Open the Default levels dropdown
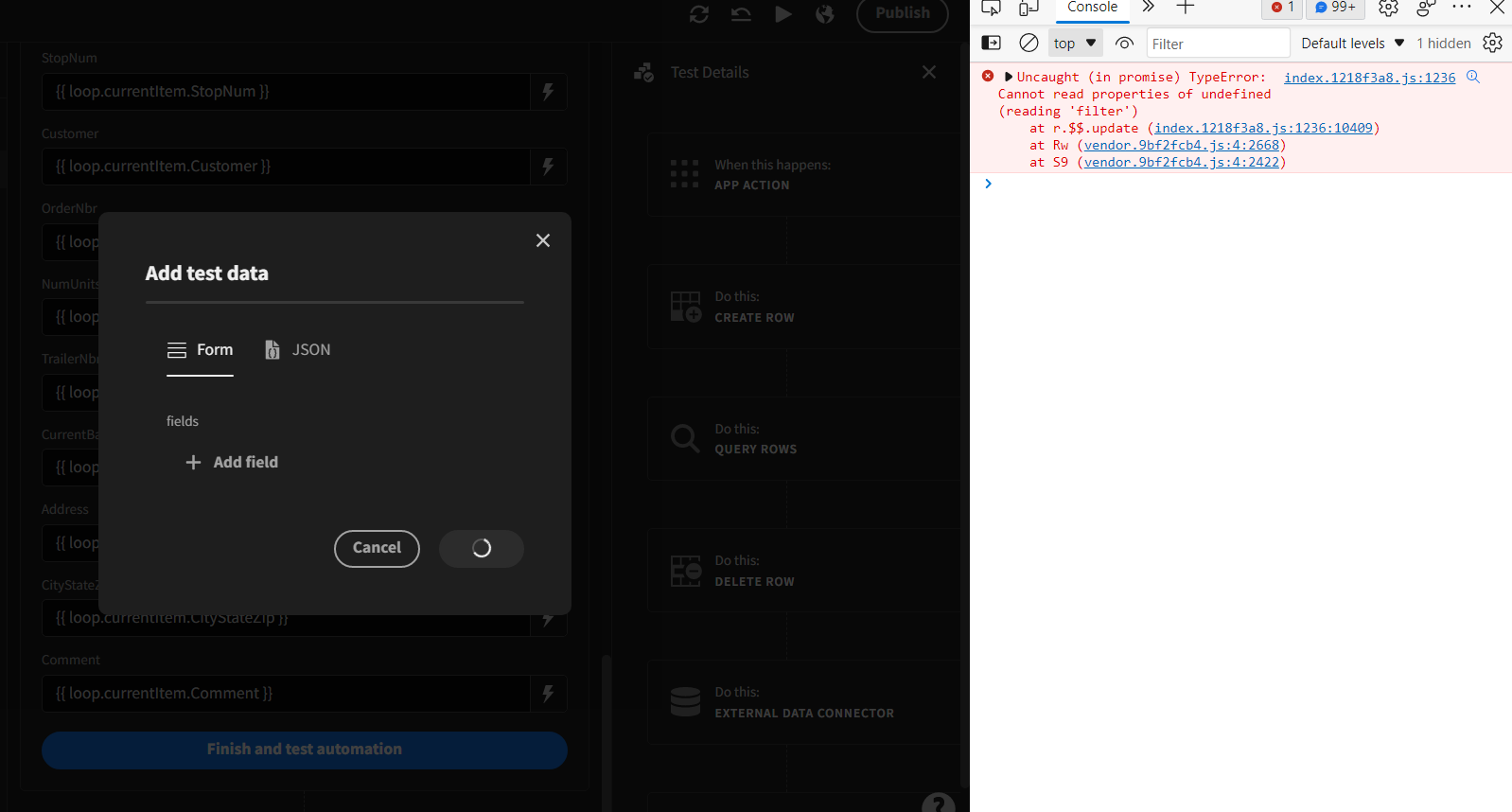 (x=1353, y=43)
